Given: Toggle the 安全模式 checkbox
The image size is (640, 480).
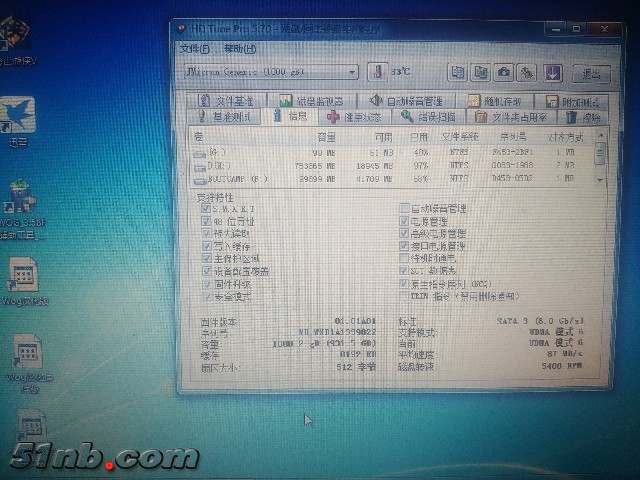Looking at the screenshot, I should tap(207, 297).
